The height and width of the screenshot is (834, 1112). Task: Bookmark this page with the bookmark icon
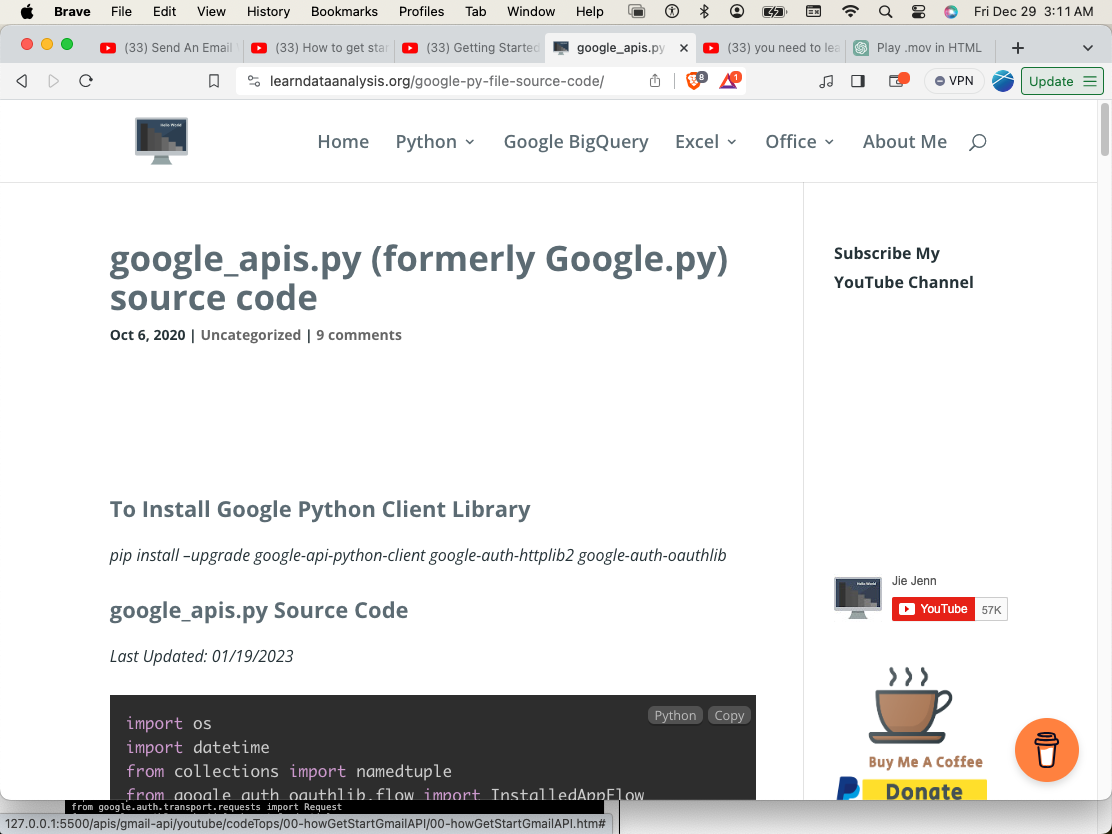coord(213,81)
